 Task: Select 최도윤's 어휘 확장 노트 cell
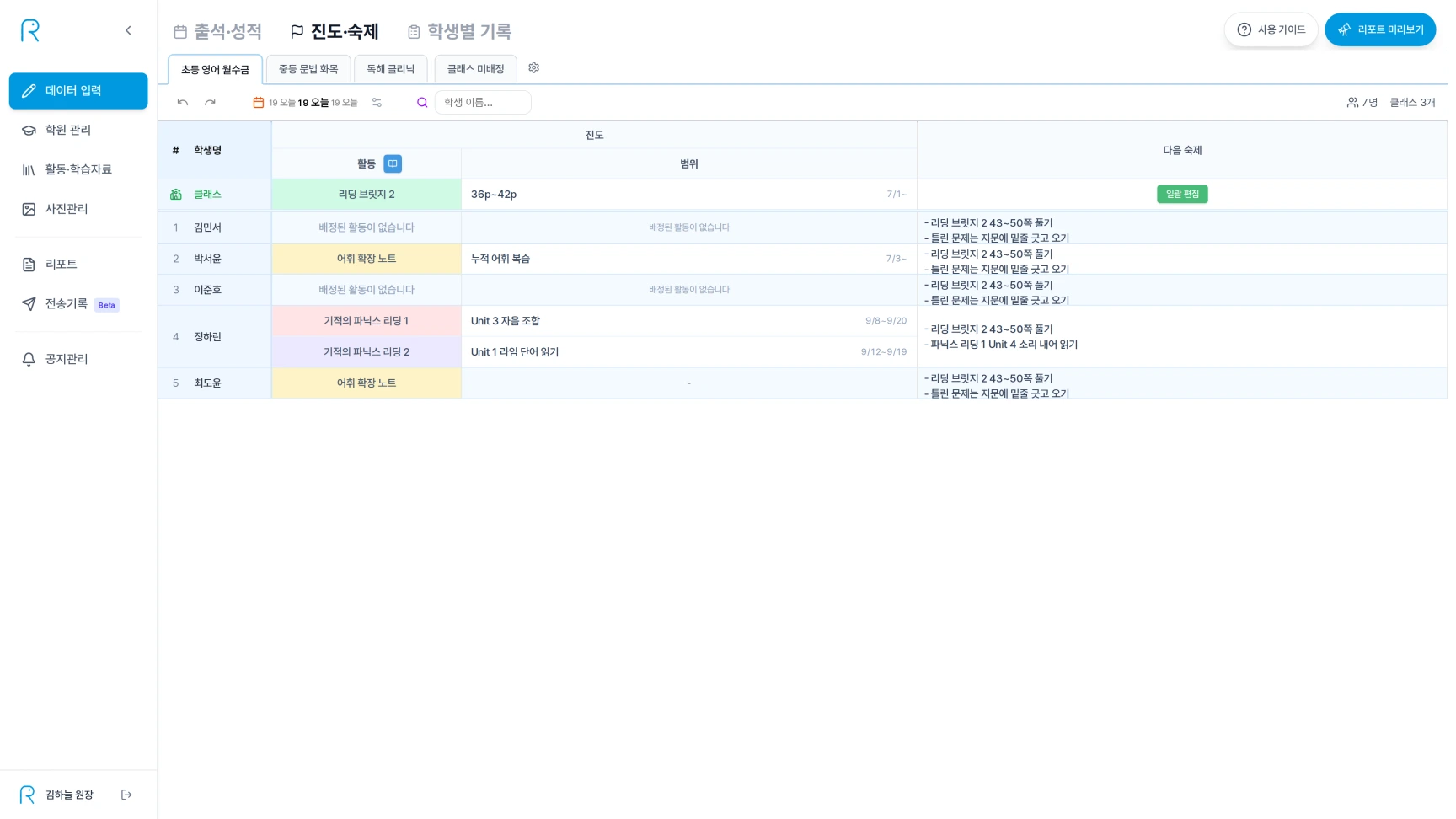pyautogui.click(x=367, y=383)
